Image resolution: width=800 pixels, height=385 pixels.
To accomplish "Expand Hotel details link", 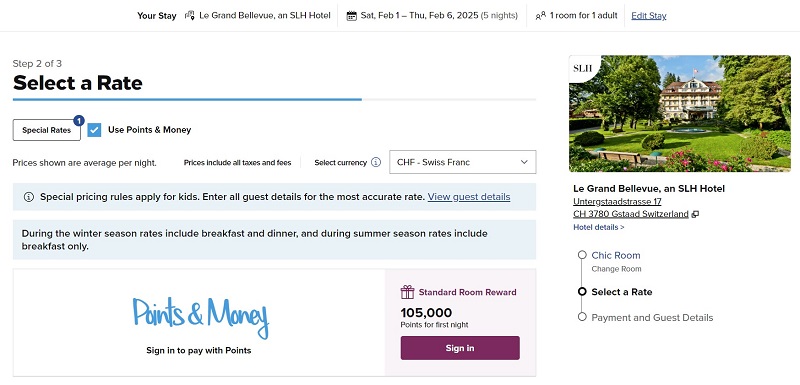I will pos(598,227).
